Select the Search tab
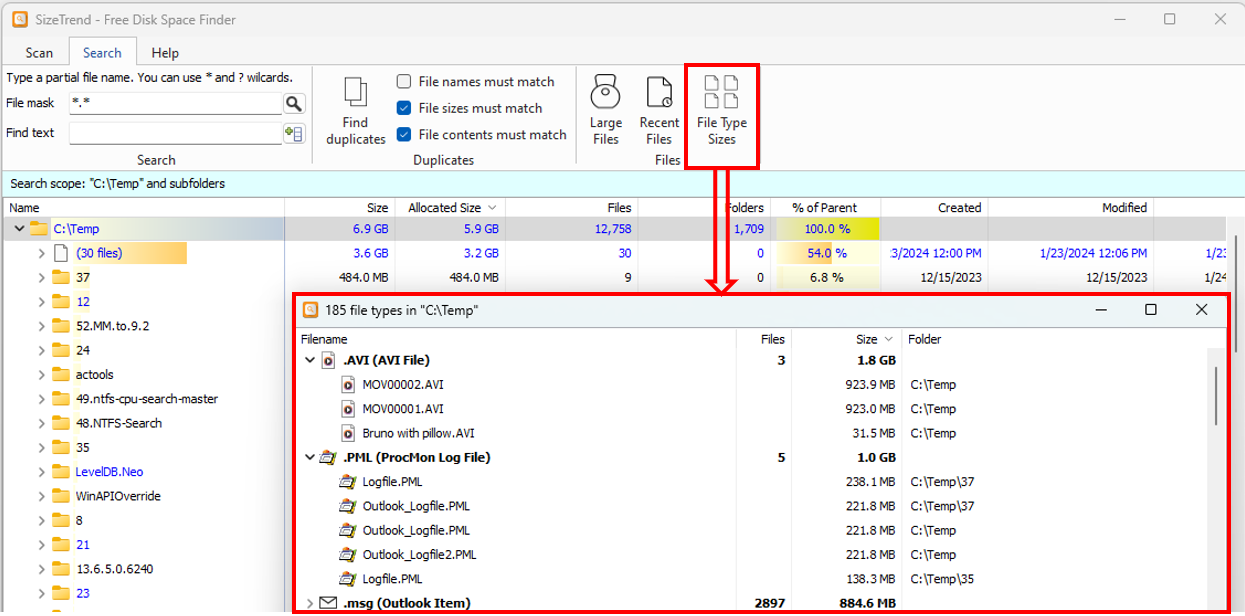1245x616 pixels. coord(102,53)
